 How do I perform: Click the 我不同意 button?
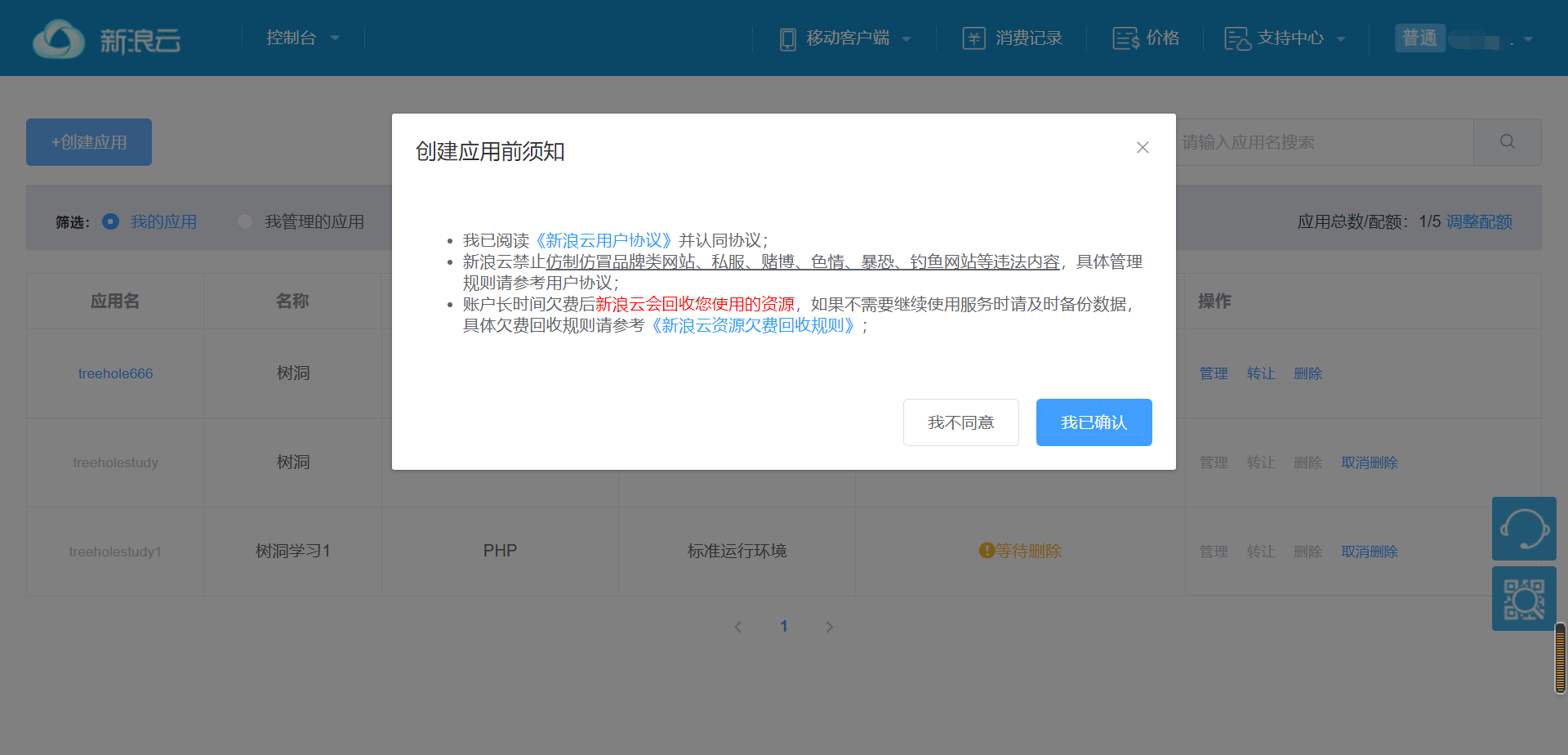[961, 422]
